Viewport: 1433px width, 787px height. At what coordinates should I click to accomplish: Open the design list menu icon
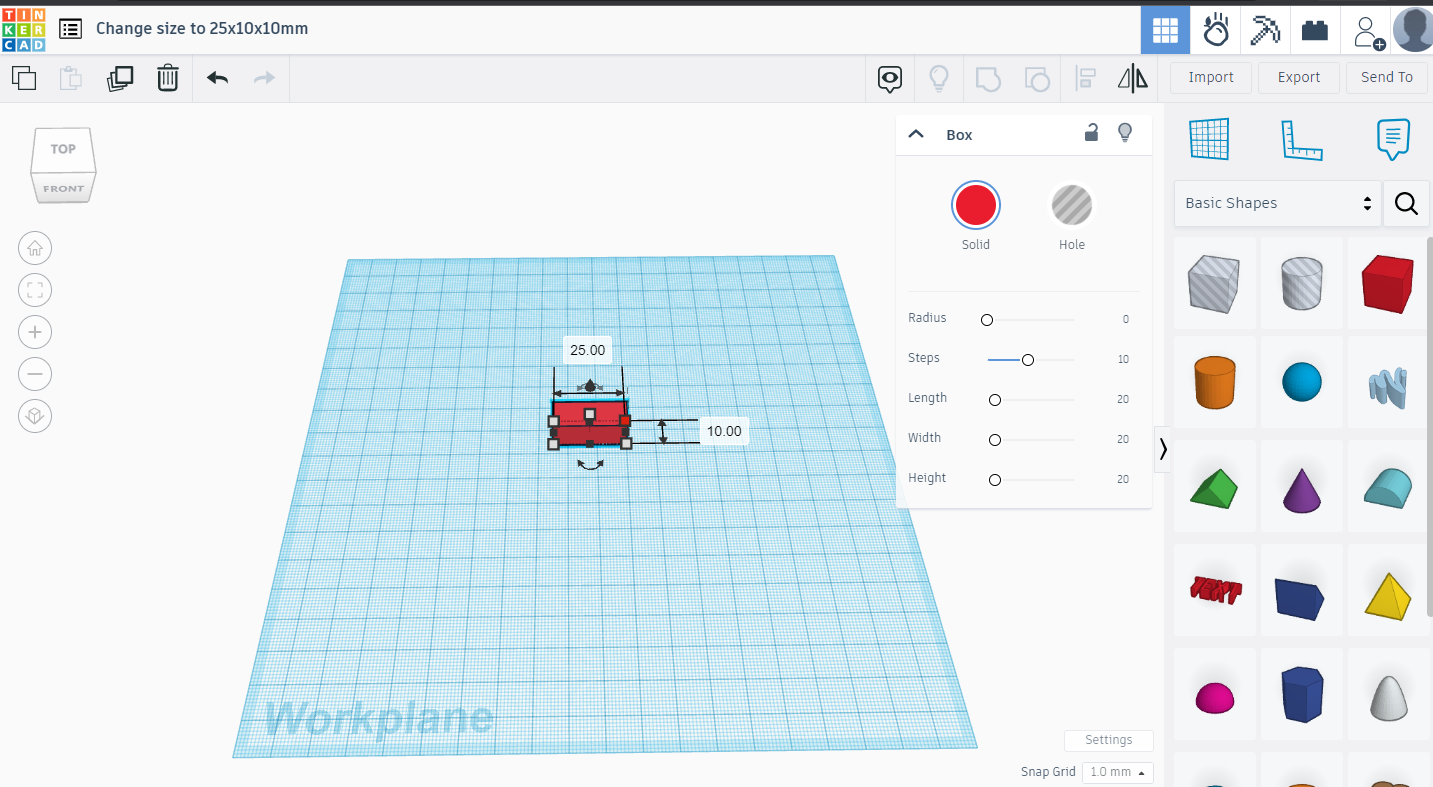tap(70, 29)
